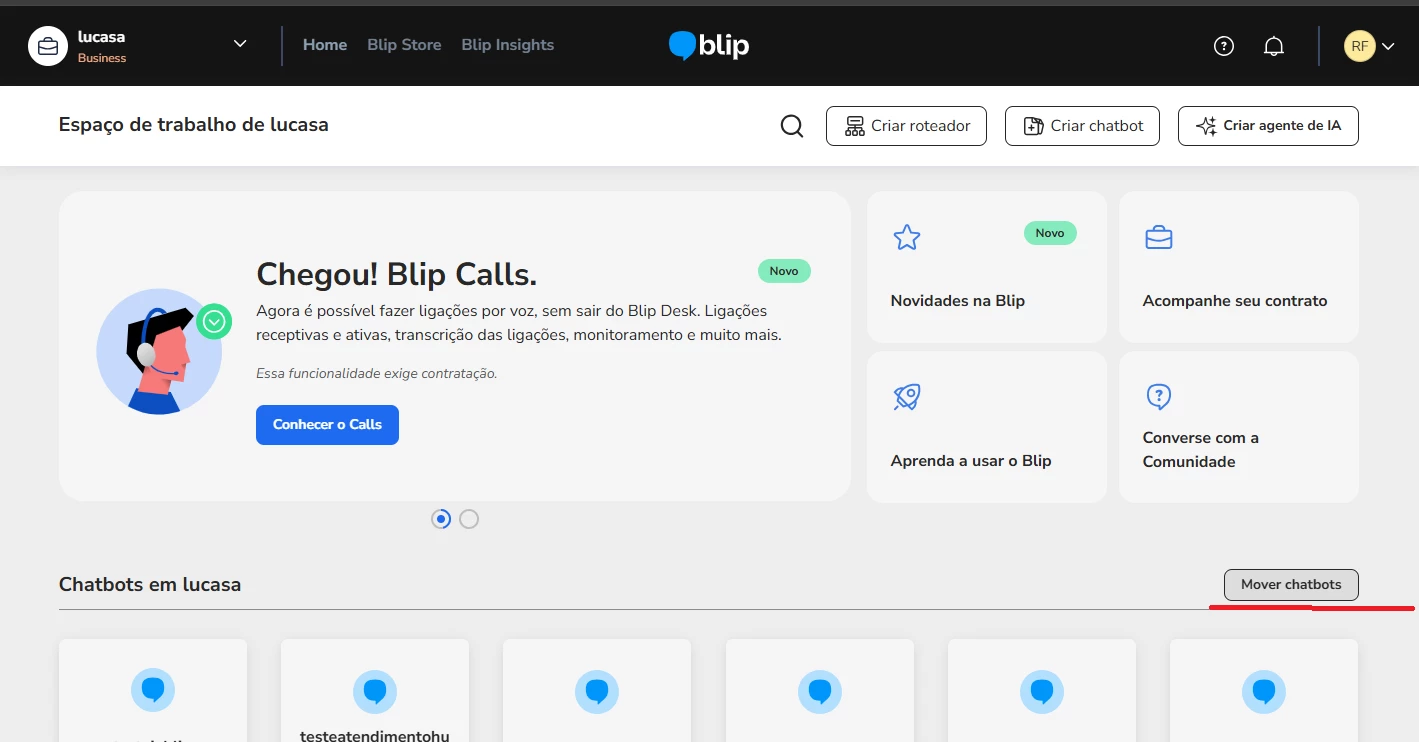Click the 'Essa funcionalidade exige contratação.' note
1419x742 pixels.
coord(377,374)
